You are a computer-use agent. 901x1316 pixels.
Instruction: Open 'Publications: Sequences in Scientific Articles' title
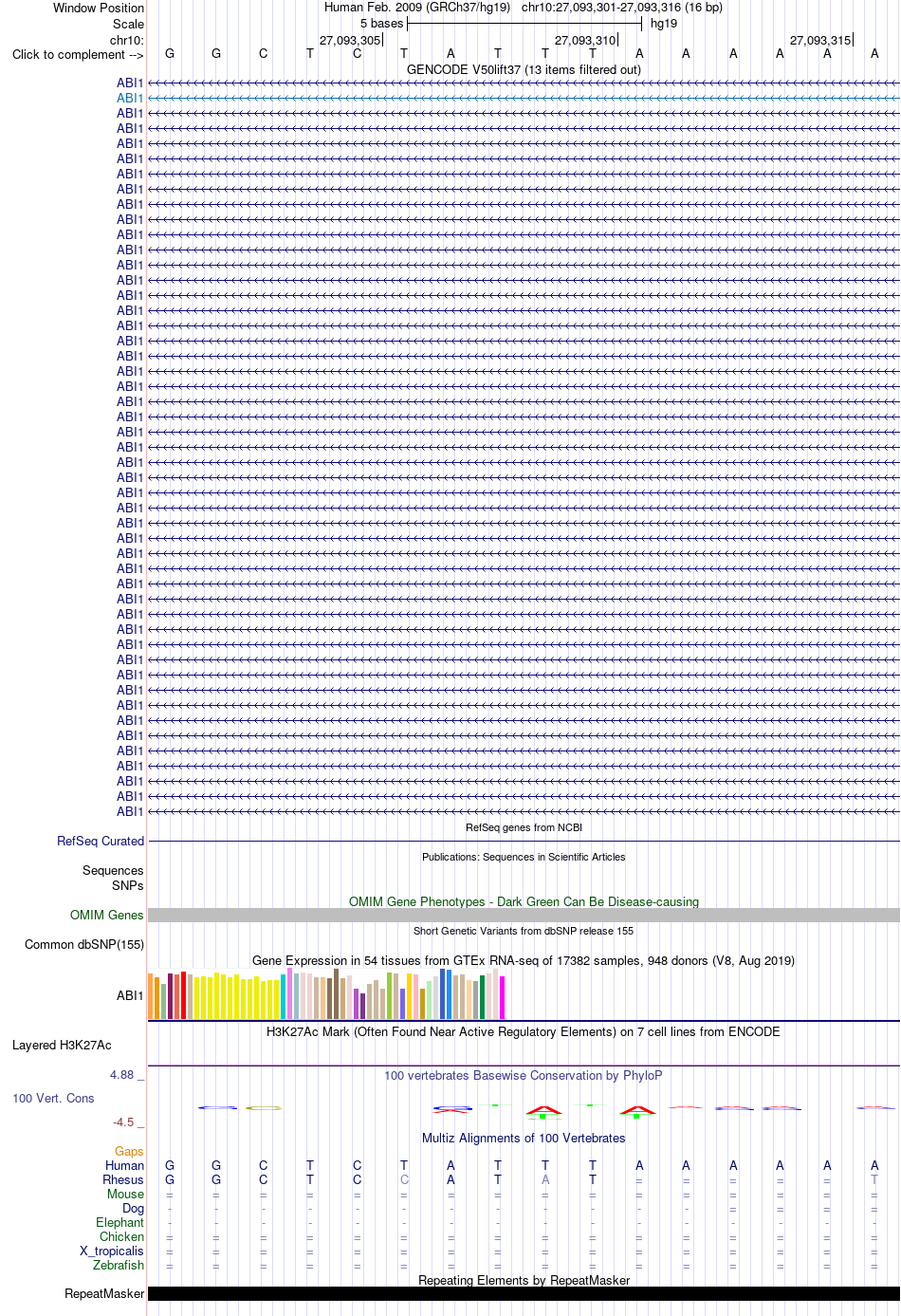pyautogui.click(x=524, y=857)
